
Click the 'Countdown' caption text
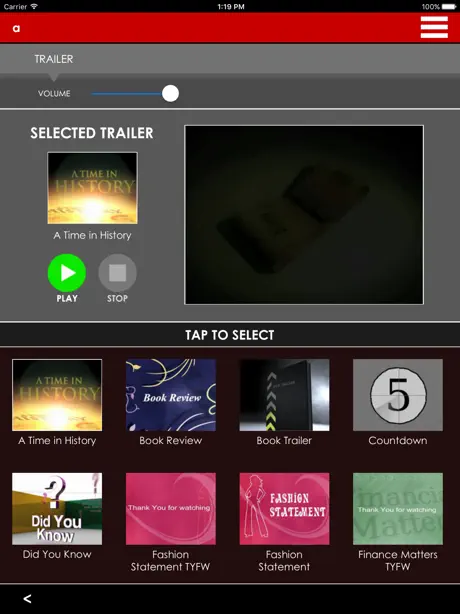(398, 441)
